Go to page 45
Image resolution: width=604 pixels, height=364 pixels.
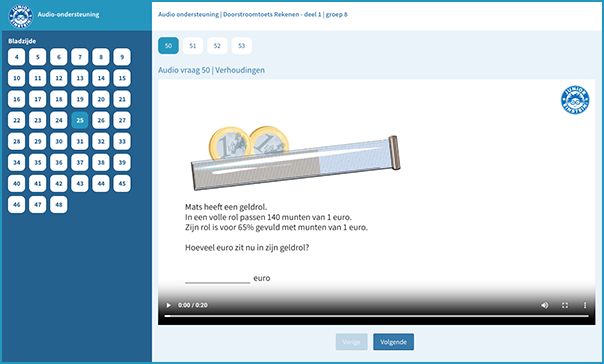(122, 184)
